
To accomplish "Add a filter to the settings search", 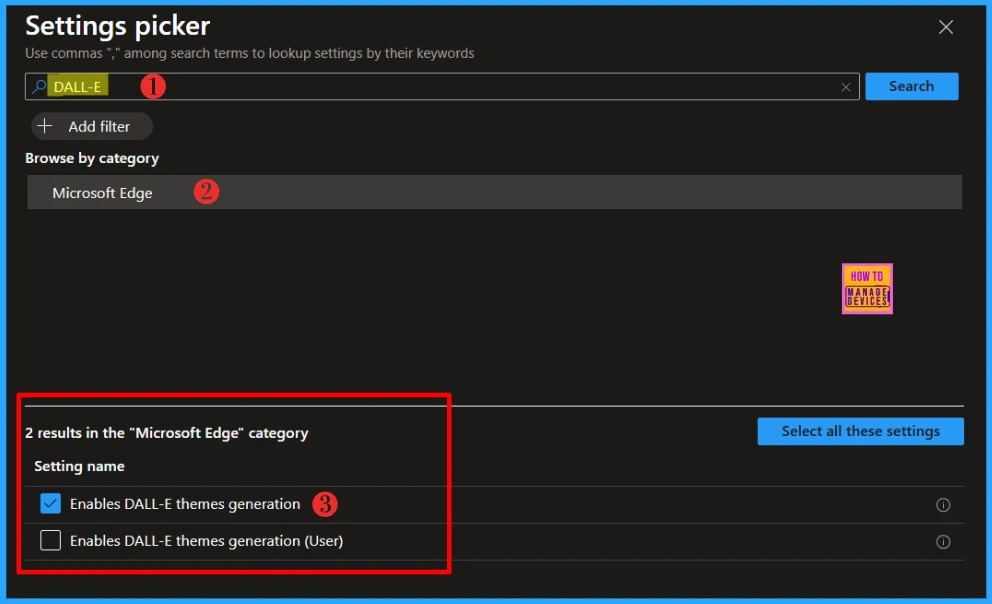I will coord(92,126).
